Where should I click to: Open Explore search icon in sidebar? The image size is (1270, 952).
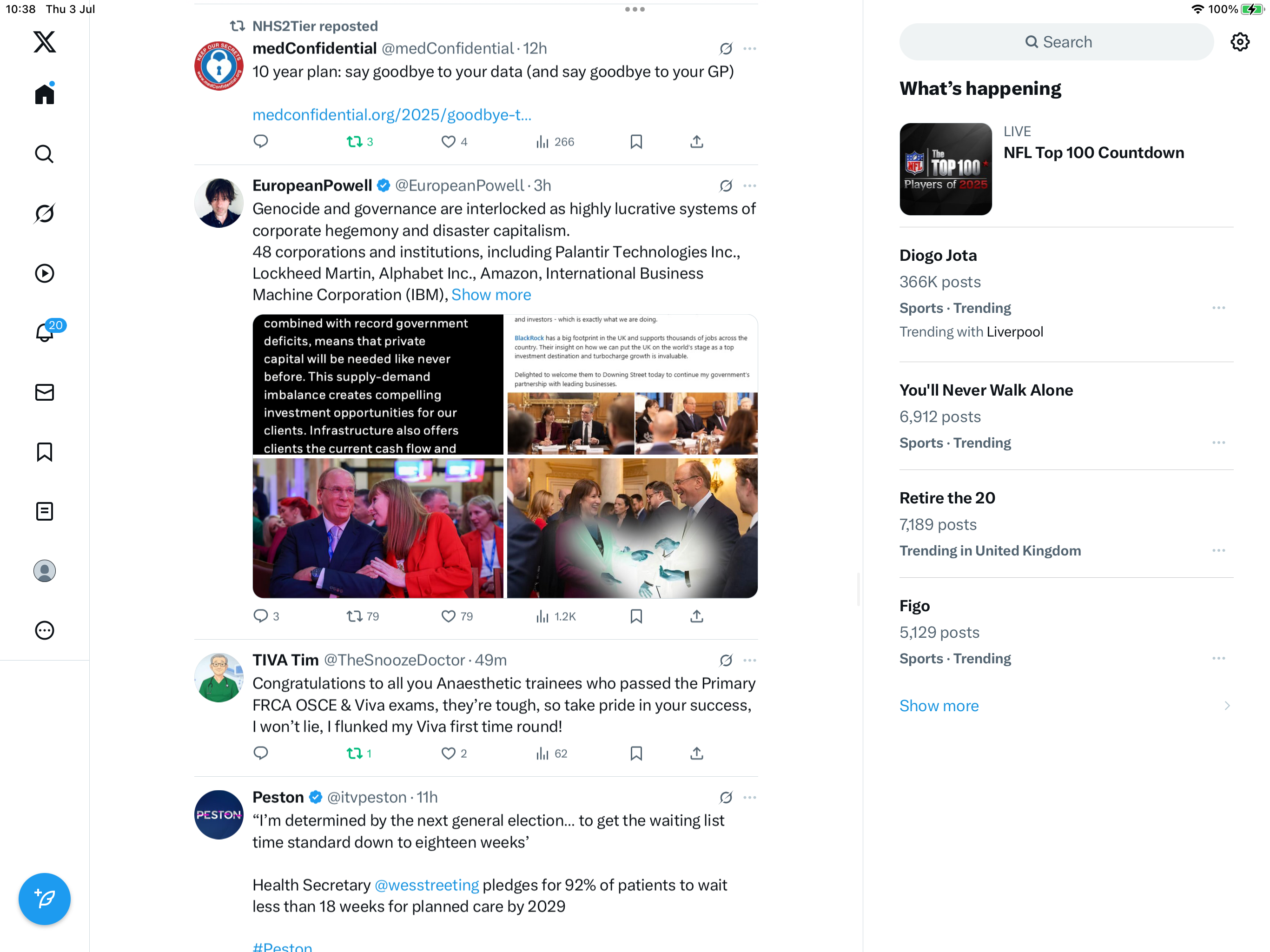click(x=44, y=154)
